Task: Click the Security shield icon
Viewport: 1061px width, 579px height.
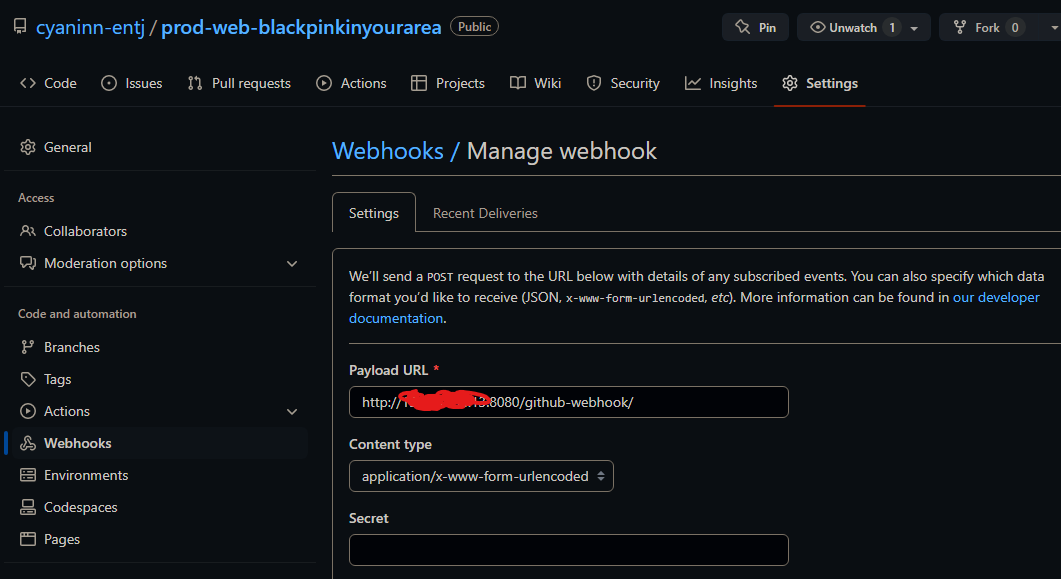Action: coord(594,83)
